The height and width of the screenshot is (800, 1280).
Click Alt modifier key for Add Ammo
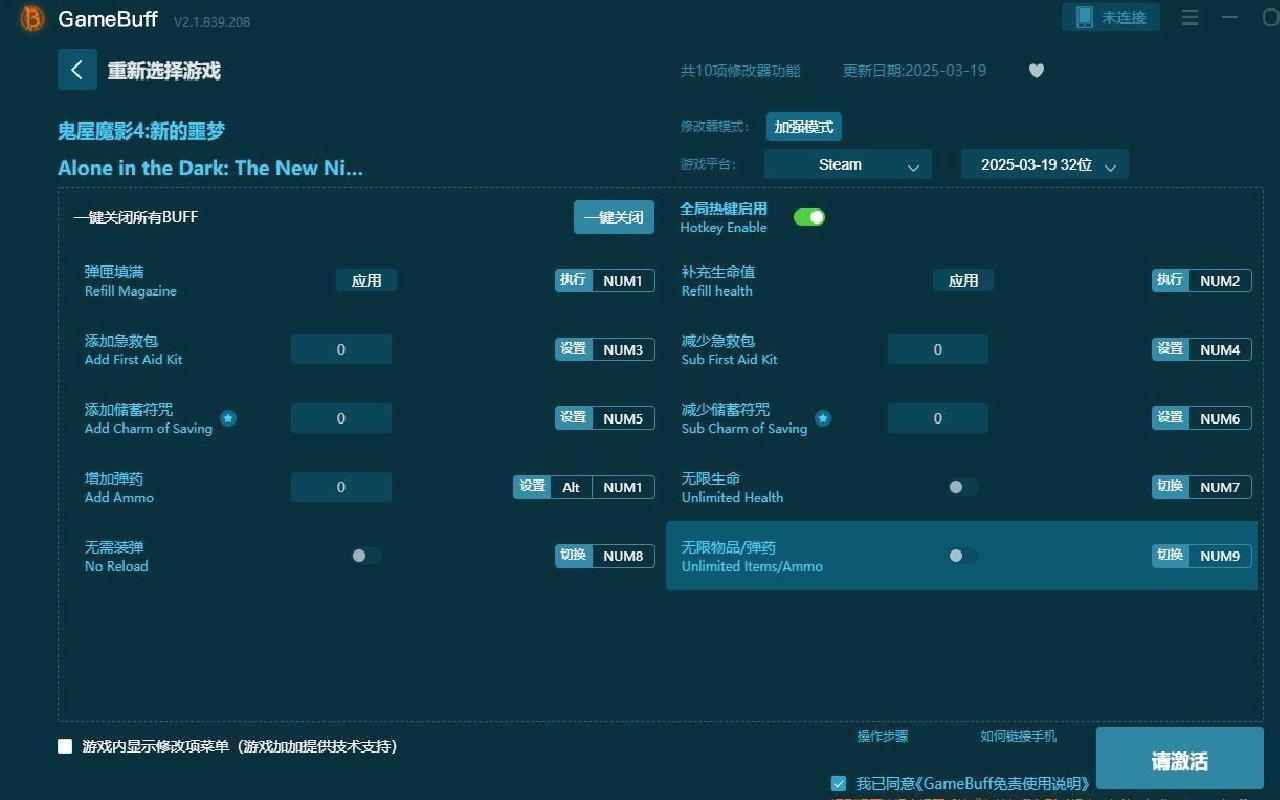[571, 487]
